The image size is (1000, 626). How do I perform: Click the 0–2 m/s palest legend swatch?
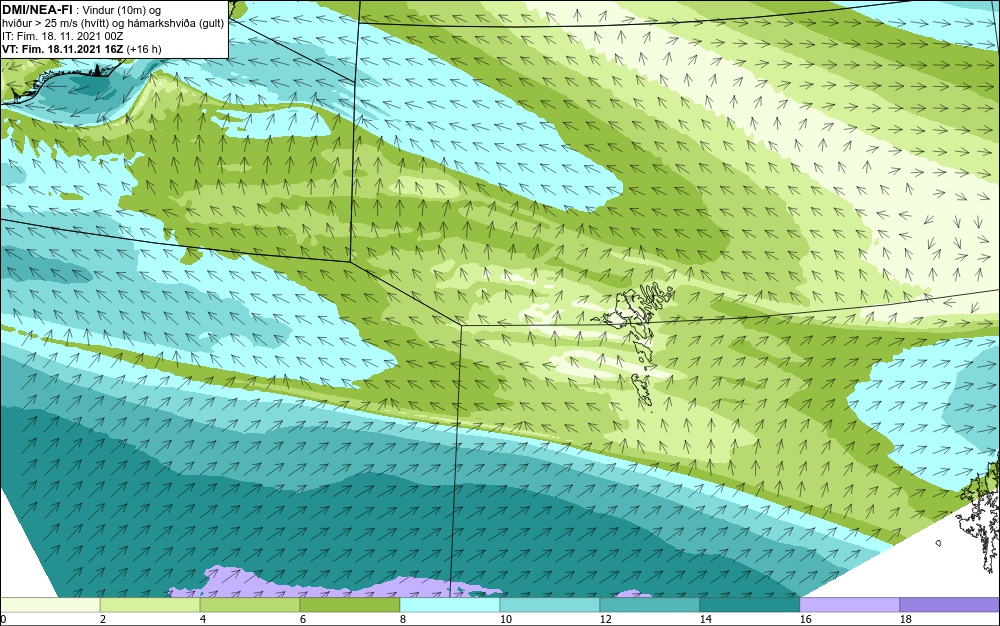click(x=50, y=605)
